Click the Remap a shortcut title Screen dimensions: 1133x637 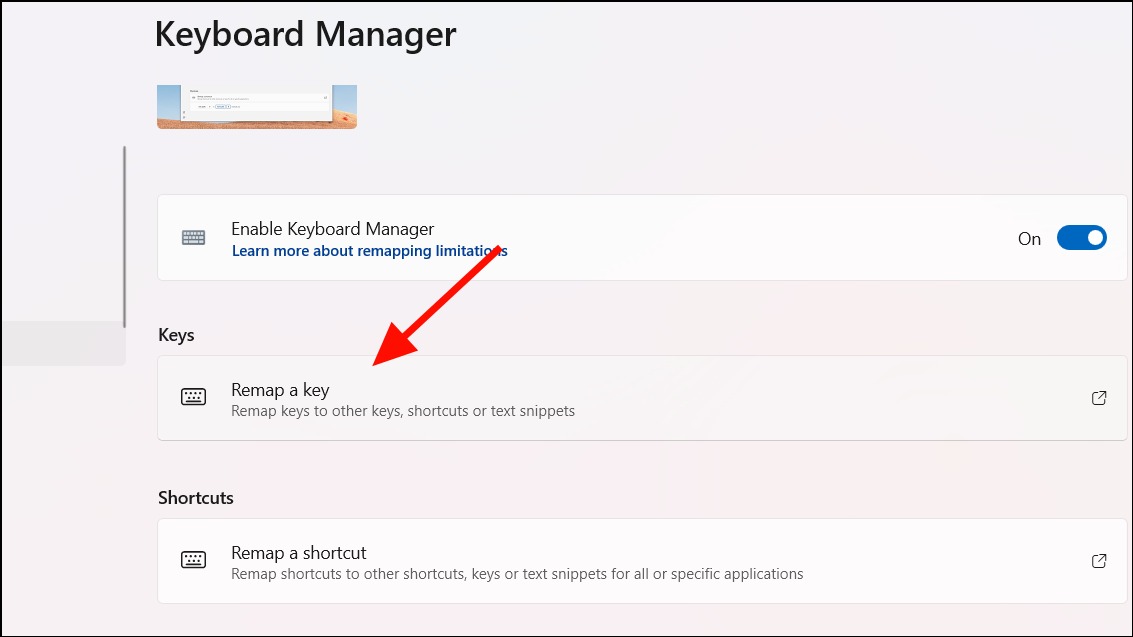tap(298, 552)
